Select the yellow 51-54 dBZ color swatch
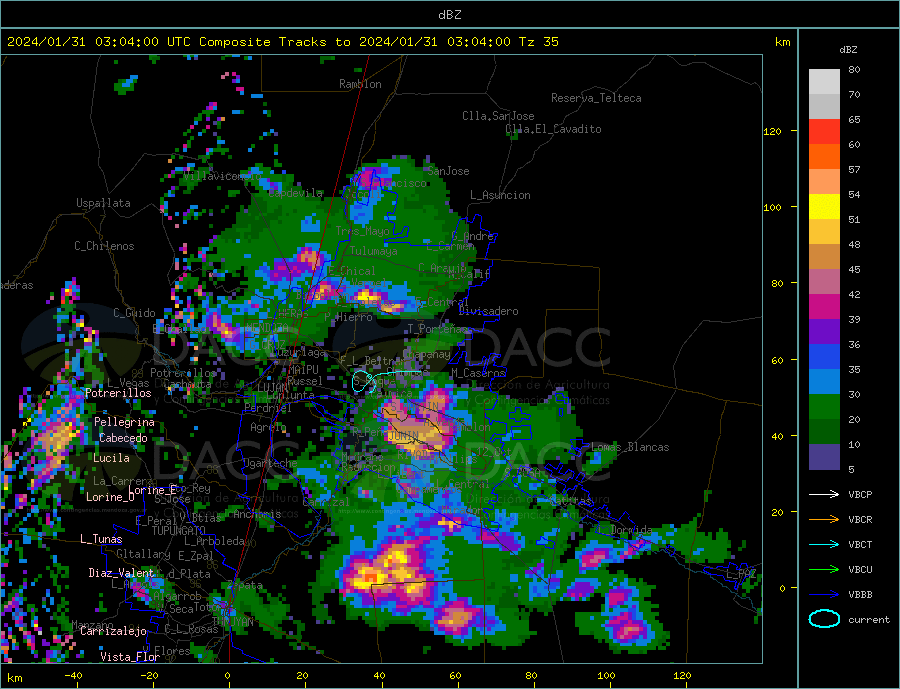The image size is (900, 689). pos(824,207)
